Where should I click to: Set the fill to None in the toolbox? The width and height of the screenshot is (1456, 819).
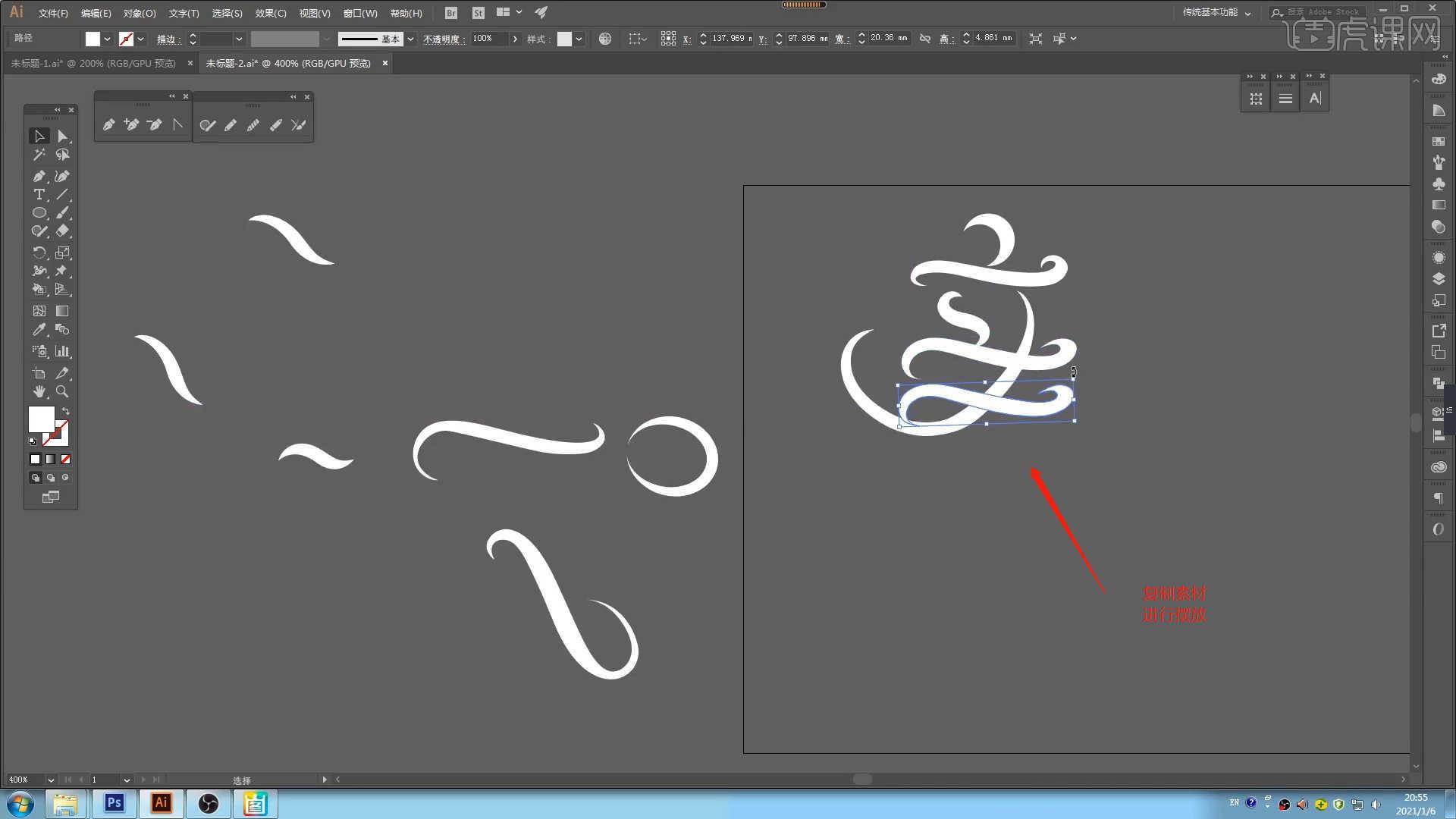tap(66, 459)
